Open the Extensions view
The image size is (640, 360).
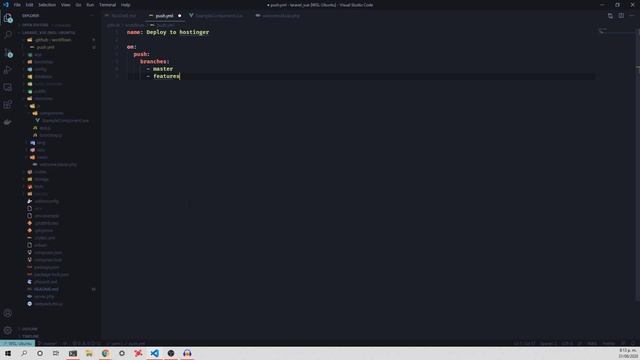(8, 104)
